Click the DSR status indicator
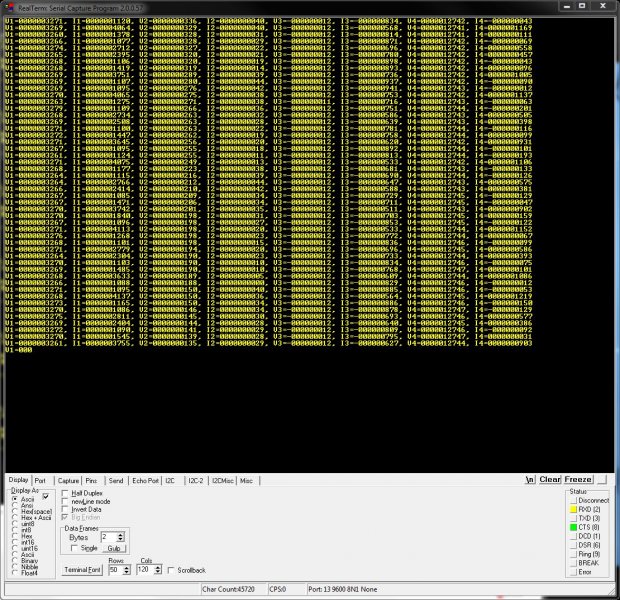This screenshot has width=620, height=600. click(x=571, y=545)
